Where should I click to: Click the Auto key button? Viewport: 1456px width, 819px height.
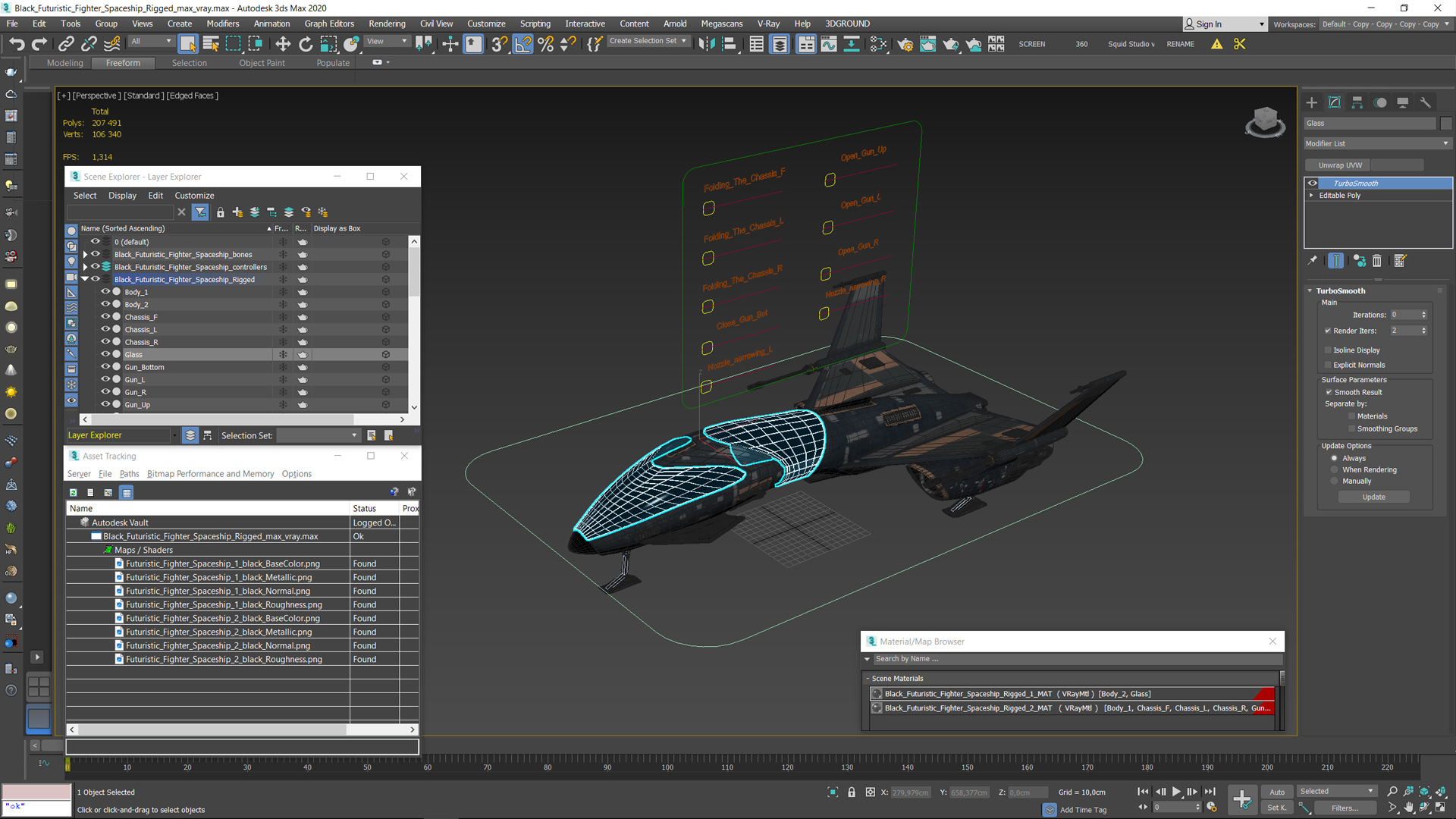point(1277,792)
